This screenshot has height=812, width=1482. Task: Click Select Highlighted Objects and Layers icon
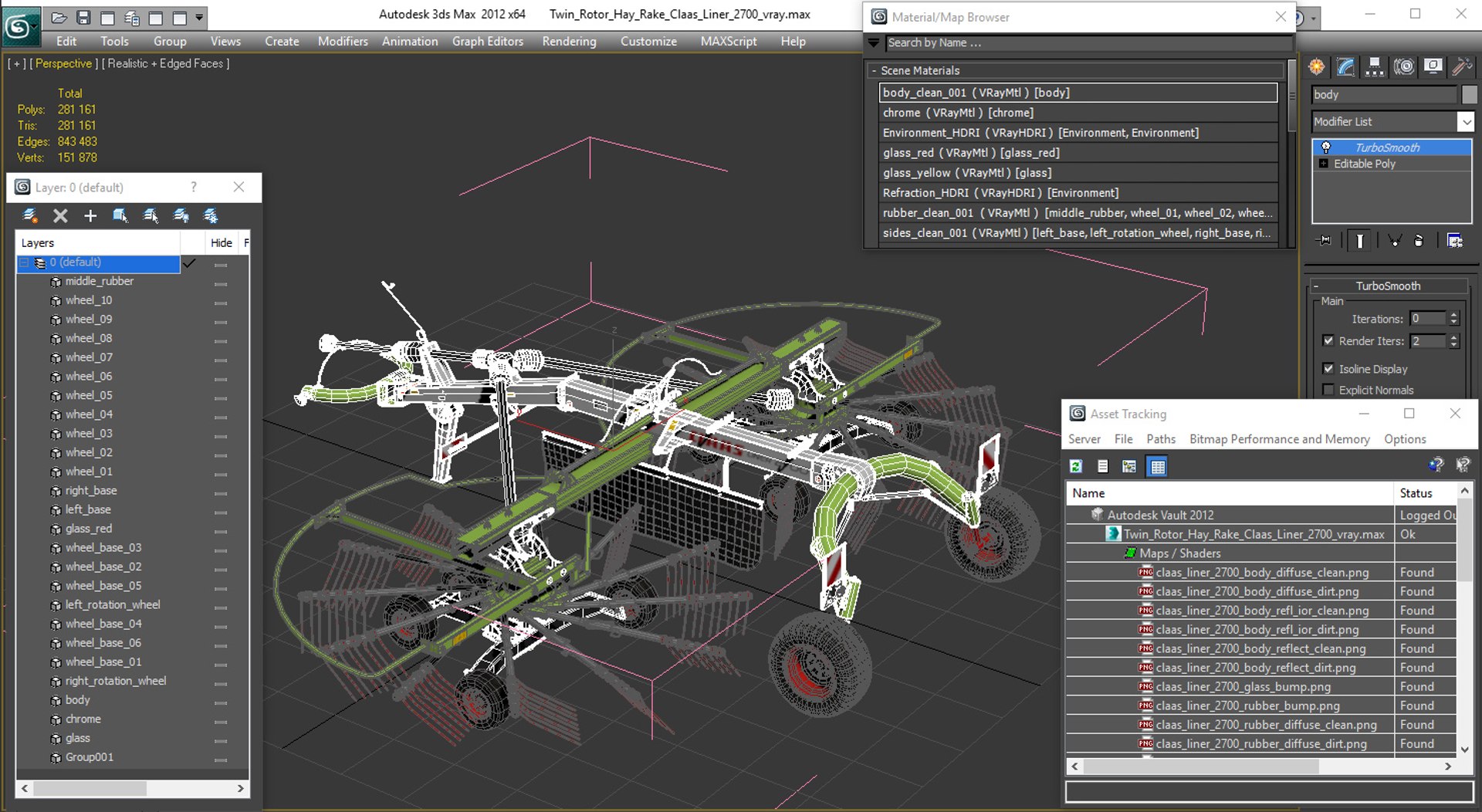[120, 216]
